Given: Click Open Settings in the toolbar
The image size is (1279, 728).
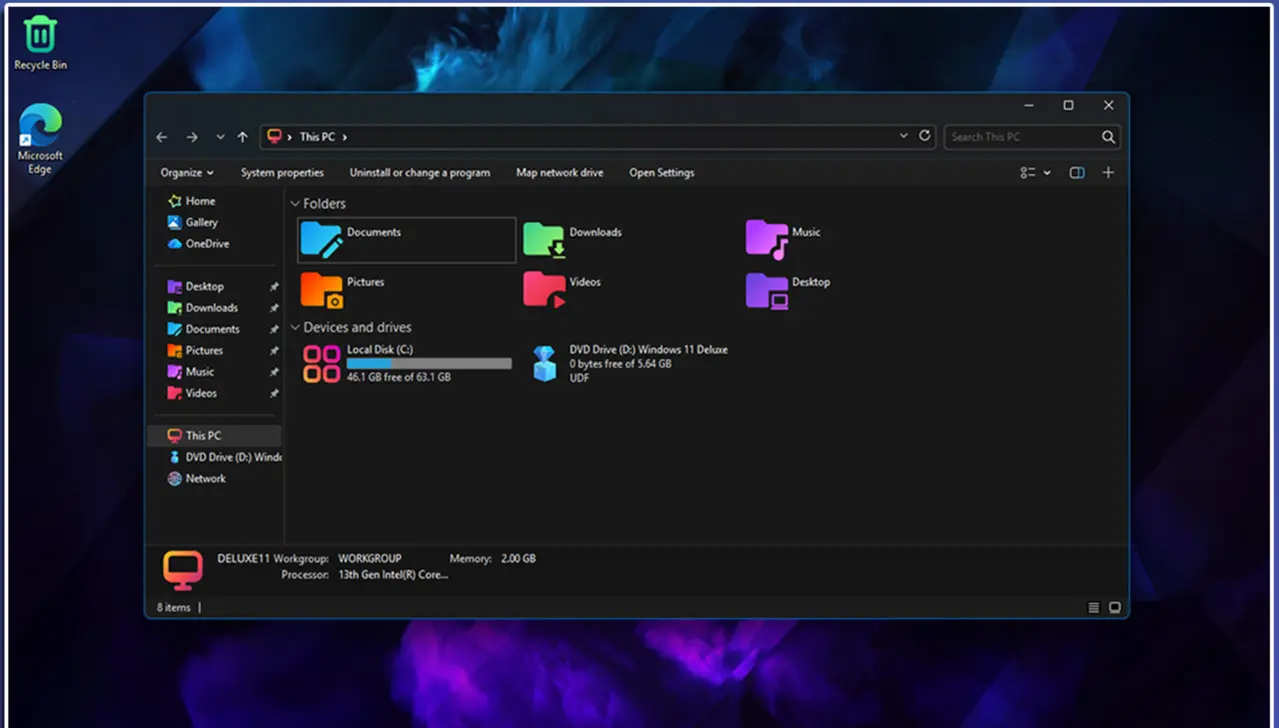Looking at the screenshot, I should point(662,173).
